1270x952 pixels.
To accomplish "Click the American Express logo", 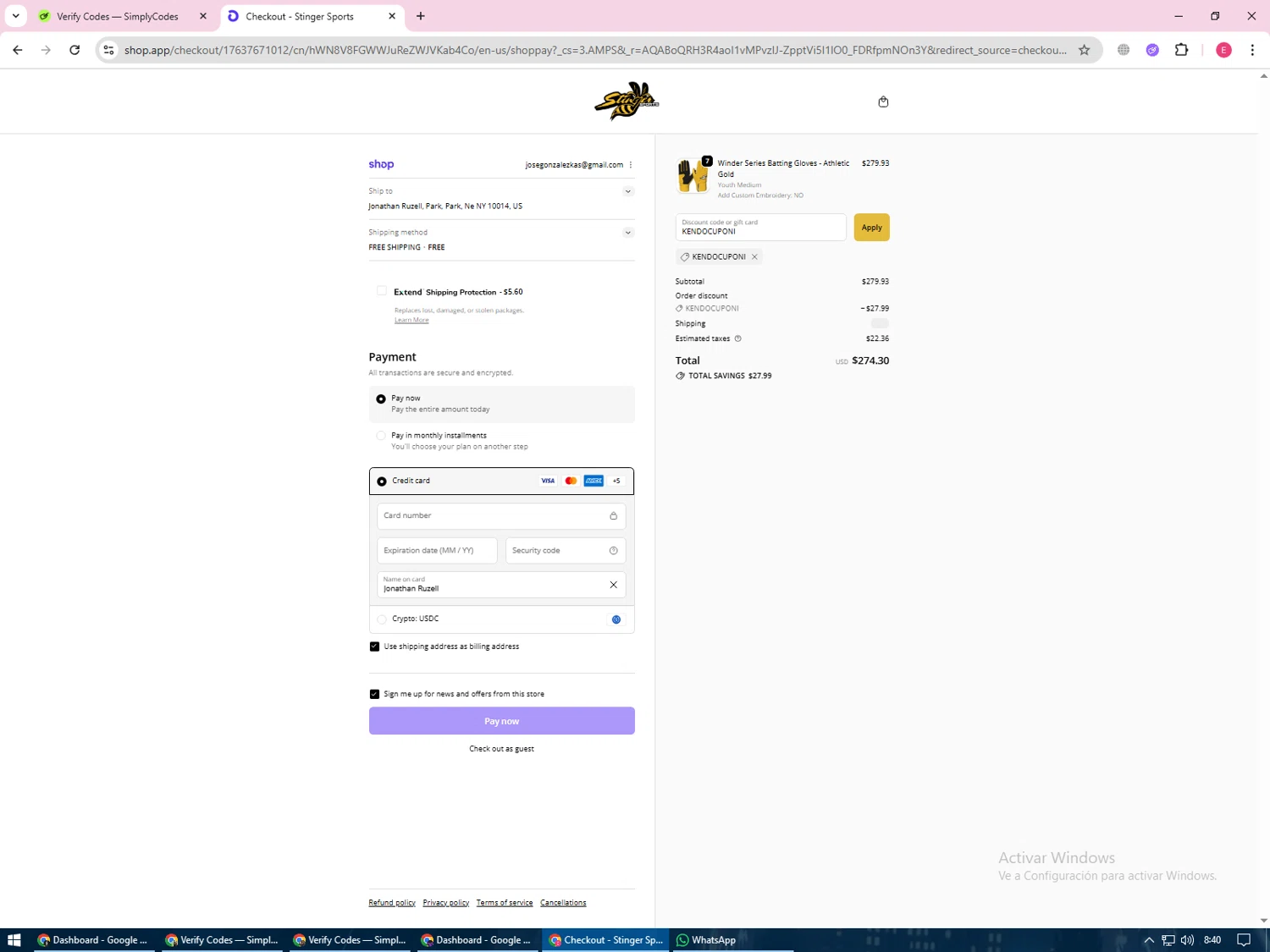I will (x=594, y=481).
